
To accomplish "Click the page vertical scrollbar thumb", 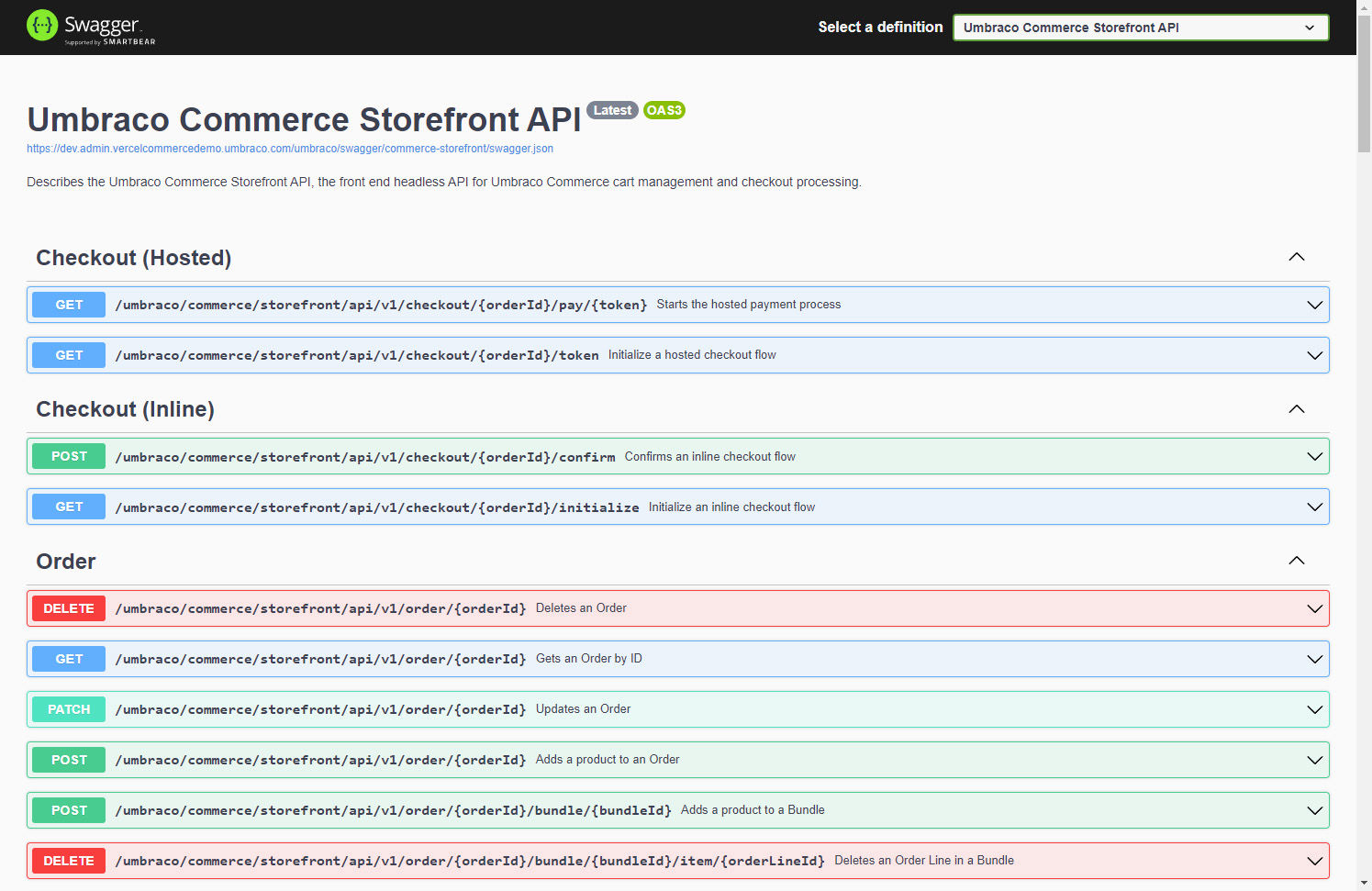I will pos(1364,83).
